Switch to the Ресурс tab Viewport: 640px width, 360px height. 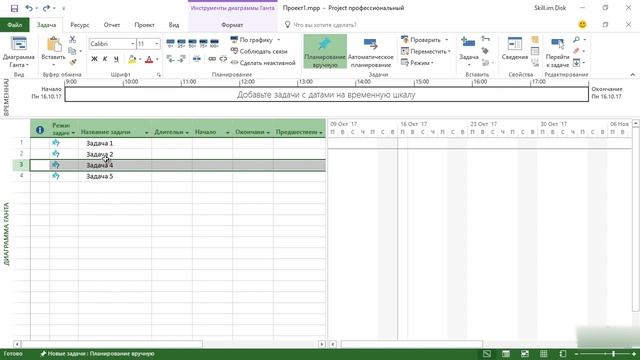pos(80,25)
